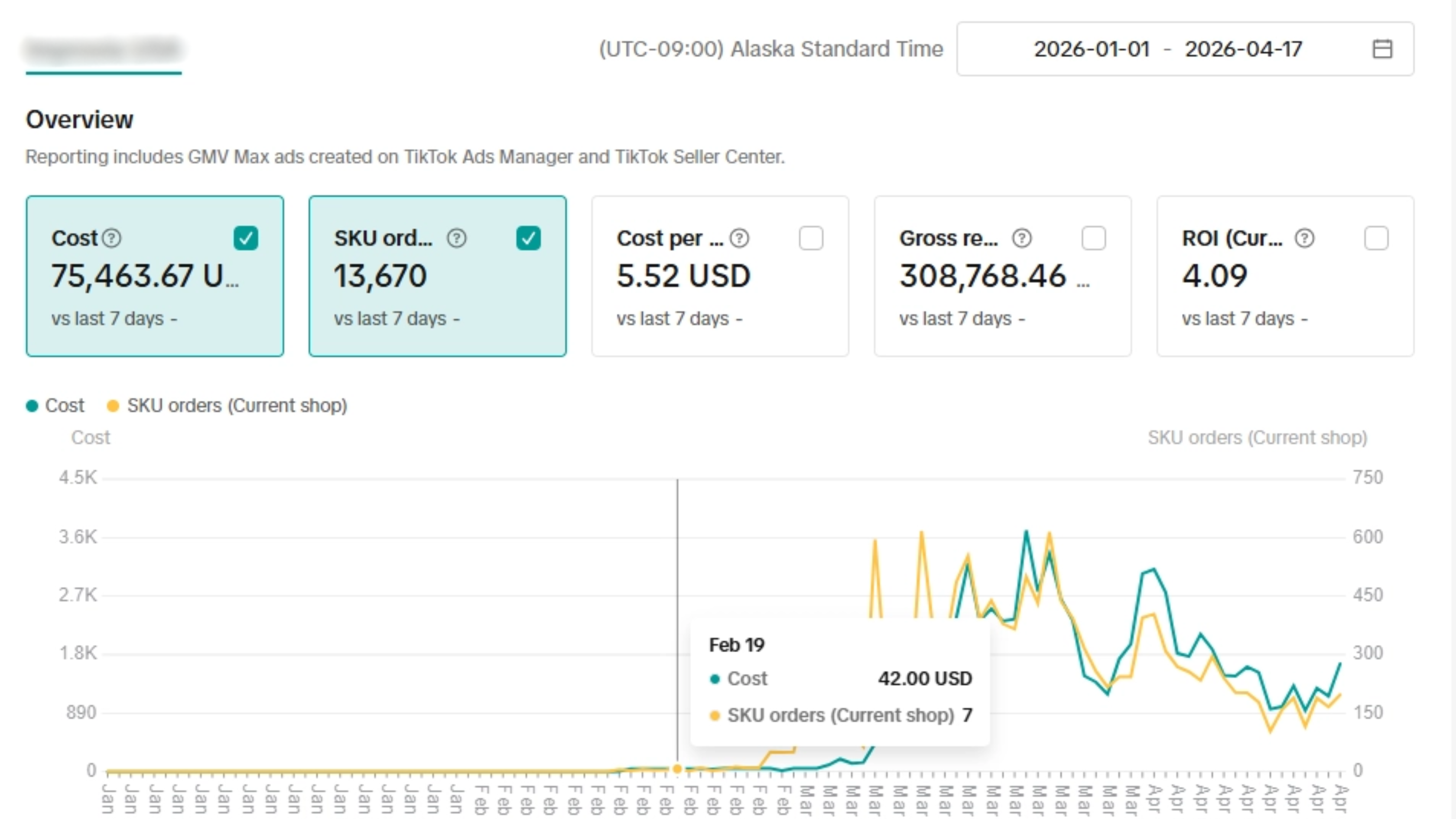Click the Cost per order card title
The height and width of the screenshot is (819, 1456).
point(670,238)
